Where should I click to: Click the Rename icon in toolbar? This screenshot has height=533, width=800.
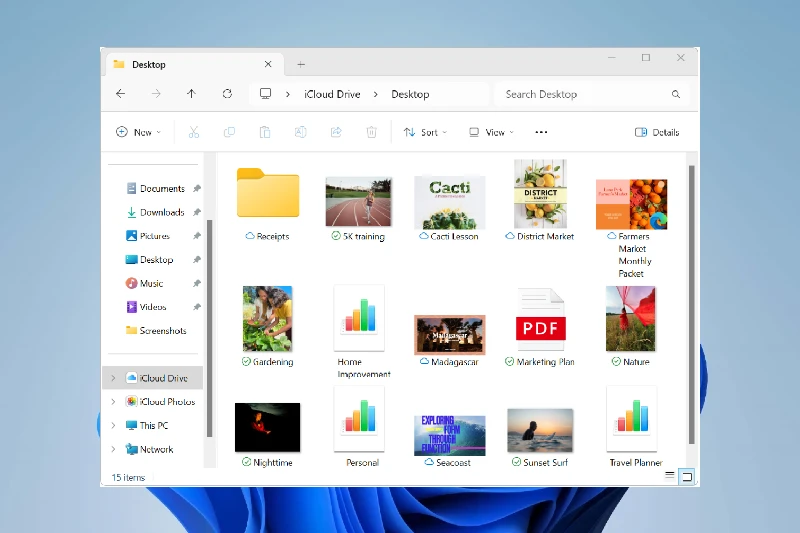tap(300, 132)
